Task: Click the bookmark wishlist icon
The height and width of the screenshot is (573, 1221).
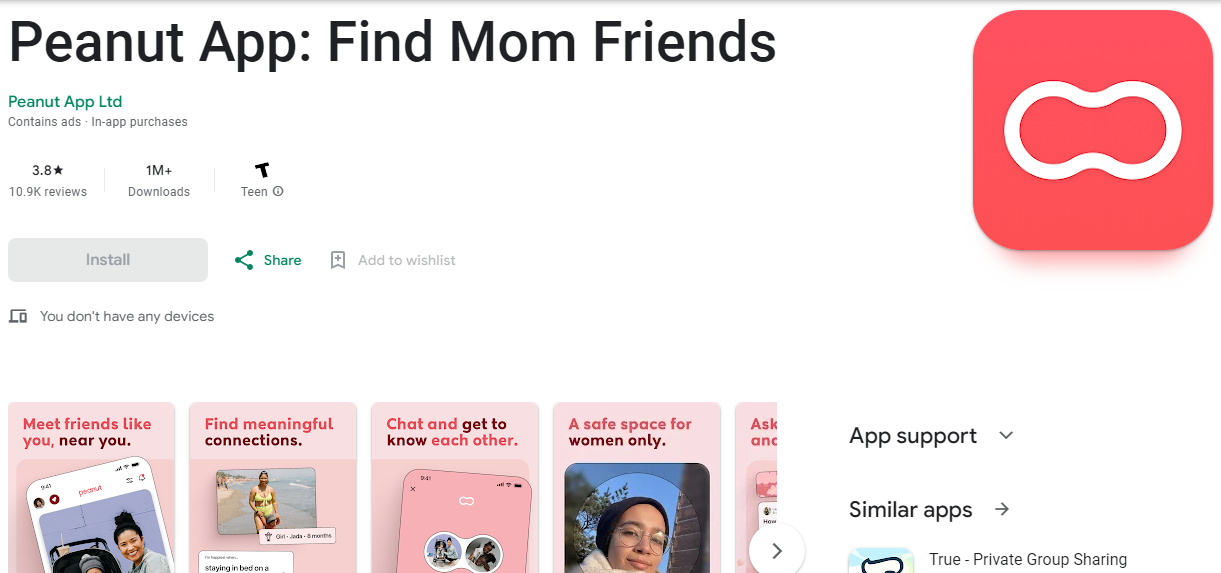Action: click(x=338, y=260)
